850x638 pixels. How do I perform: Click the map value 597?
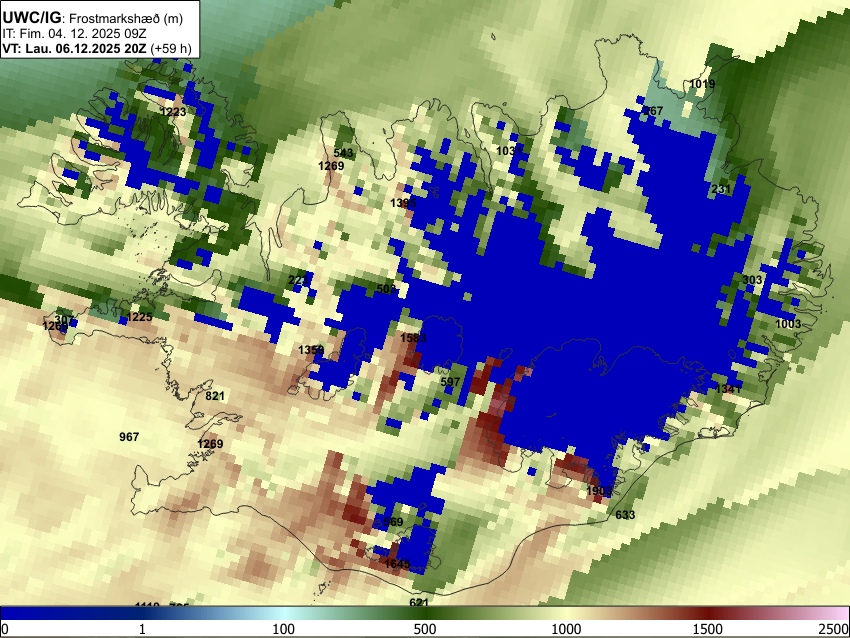(450, 382)
